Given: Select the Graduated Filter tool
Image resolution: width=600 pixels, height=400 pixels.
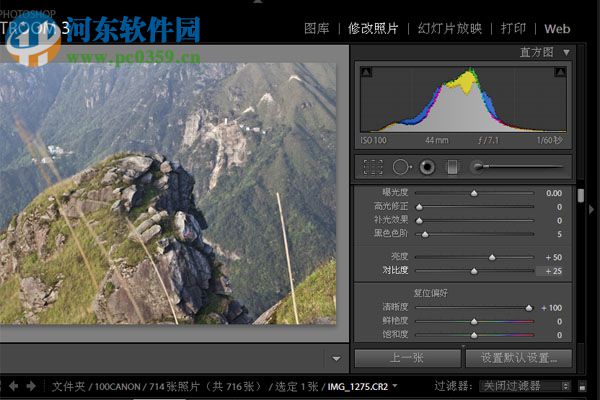Looking at the screenshot, I should (x=452, y=167).
